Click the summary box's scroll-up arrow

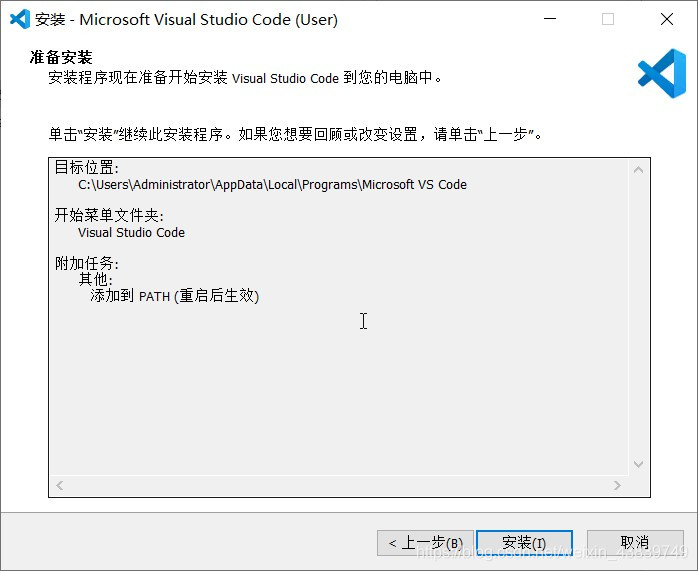(638, 170)
